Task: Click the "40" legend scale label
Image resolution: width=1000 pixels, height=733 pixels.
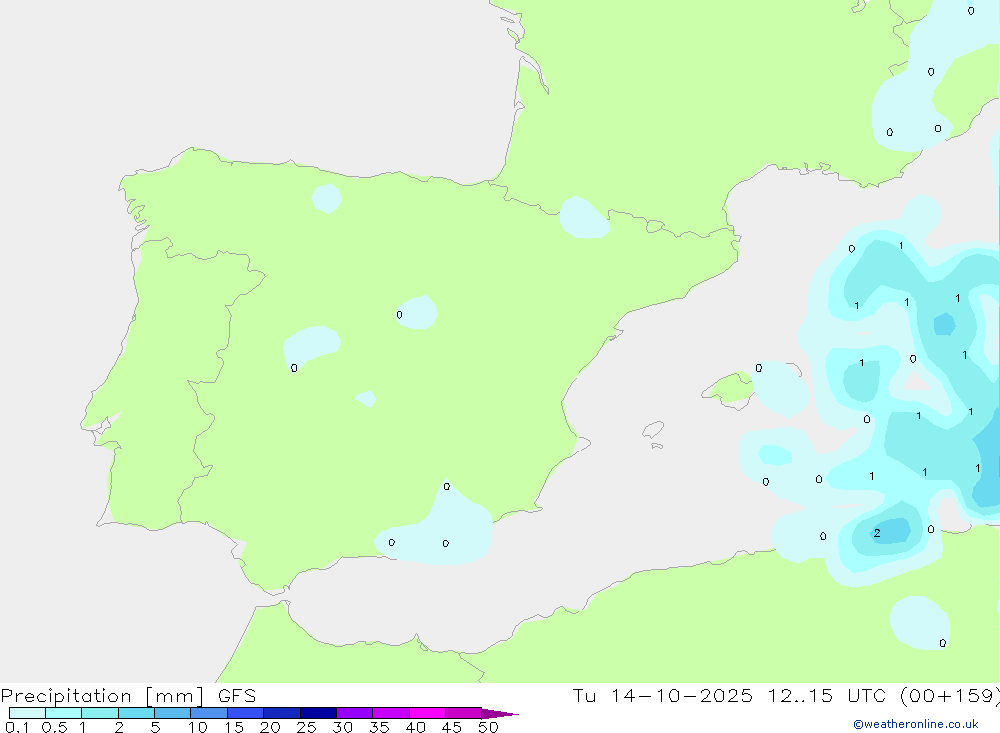Action: click(x=415, y=727)
